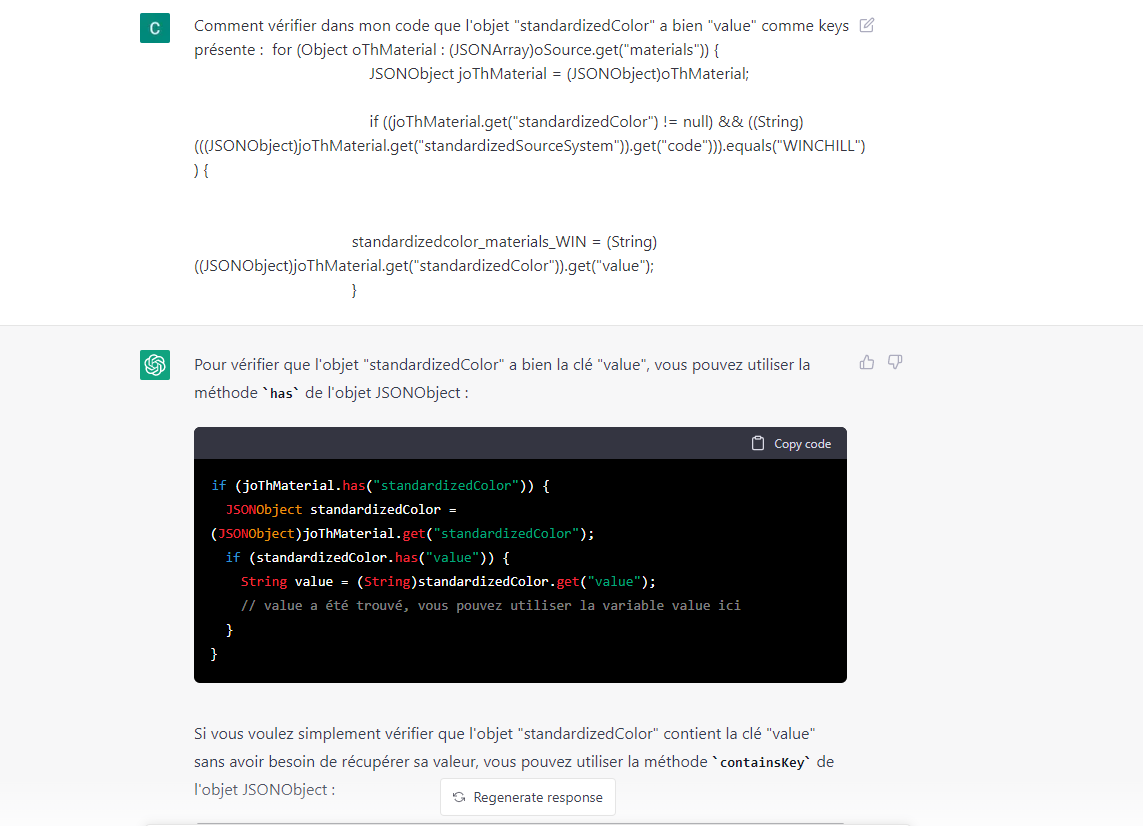The image size is (1143, 826).
Task: Click the circular arrows icon in Regenerate response
Action: coord(459,797)
